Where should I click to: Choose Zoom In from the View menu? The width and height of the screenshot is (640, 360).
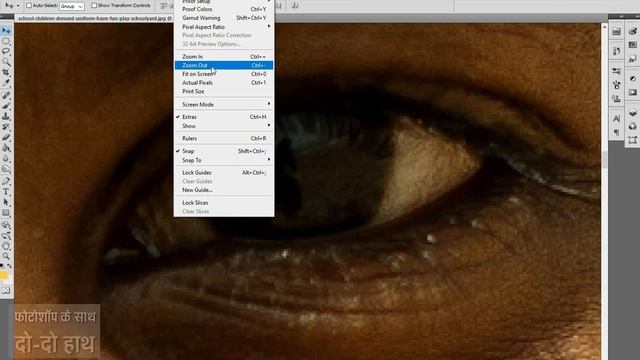224,56
